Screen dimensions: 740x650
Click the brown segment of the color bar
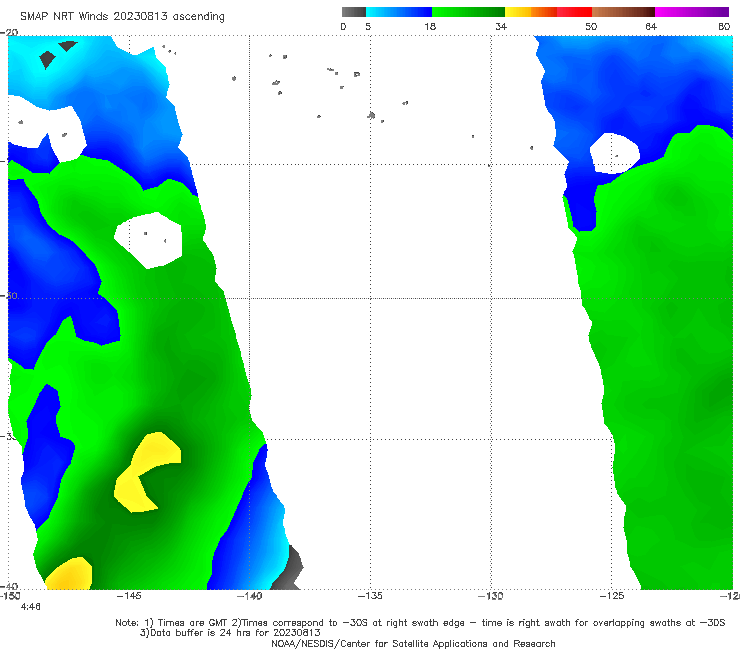[623, 12]
